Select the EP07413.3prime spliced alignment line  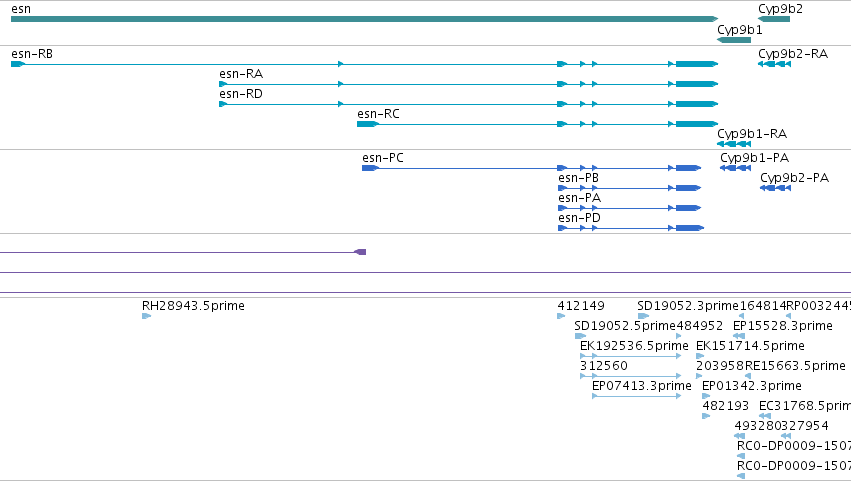pyautogui.click(x=637, y=396)
